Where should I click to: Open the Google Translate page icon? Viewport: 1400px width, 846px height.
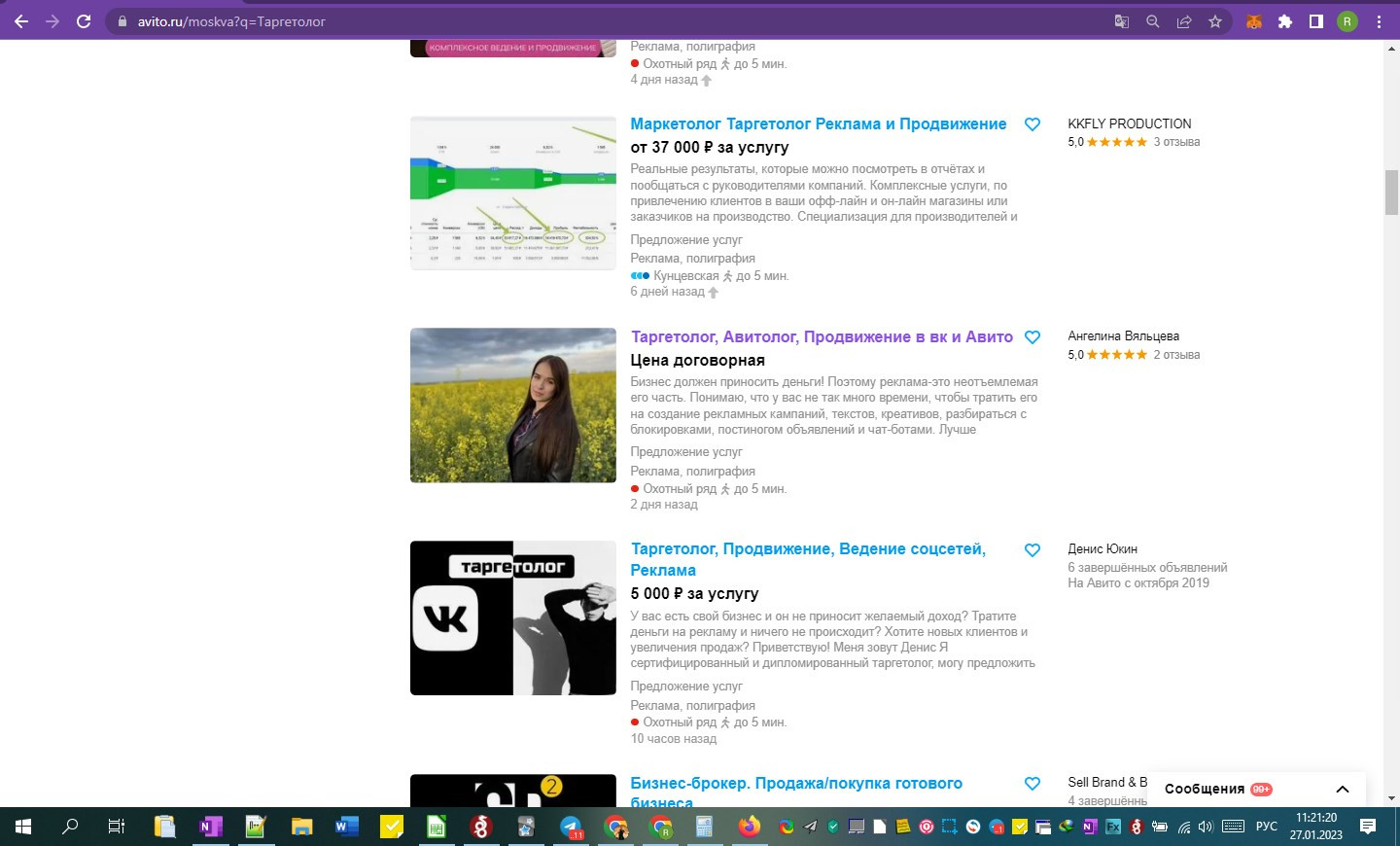pos(1121,21)
